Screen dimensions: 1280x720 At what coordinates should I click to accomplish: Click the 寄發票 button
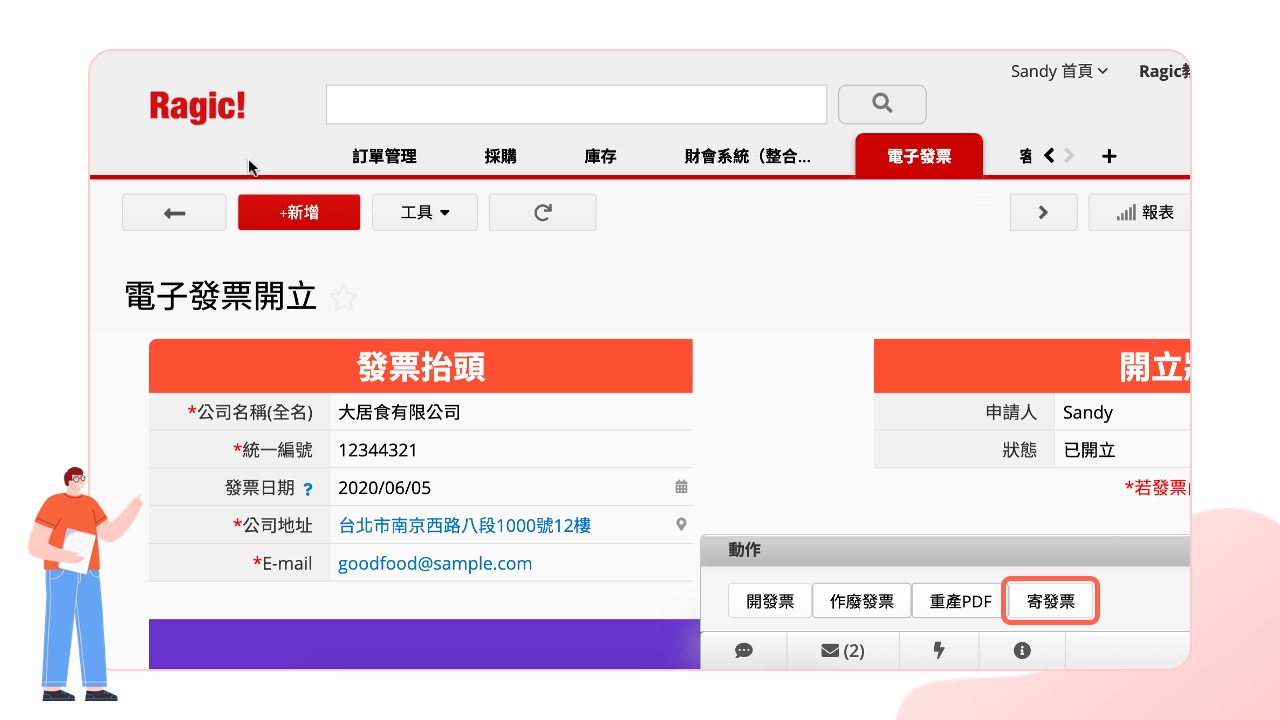(x=1051, y=602)
